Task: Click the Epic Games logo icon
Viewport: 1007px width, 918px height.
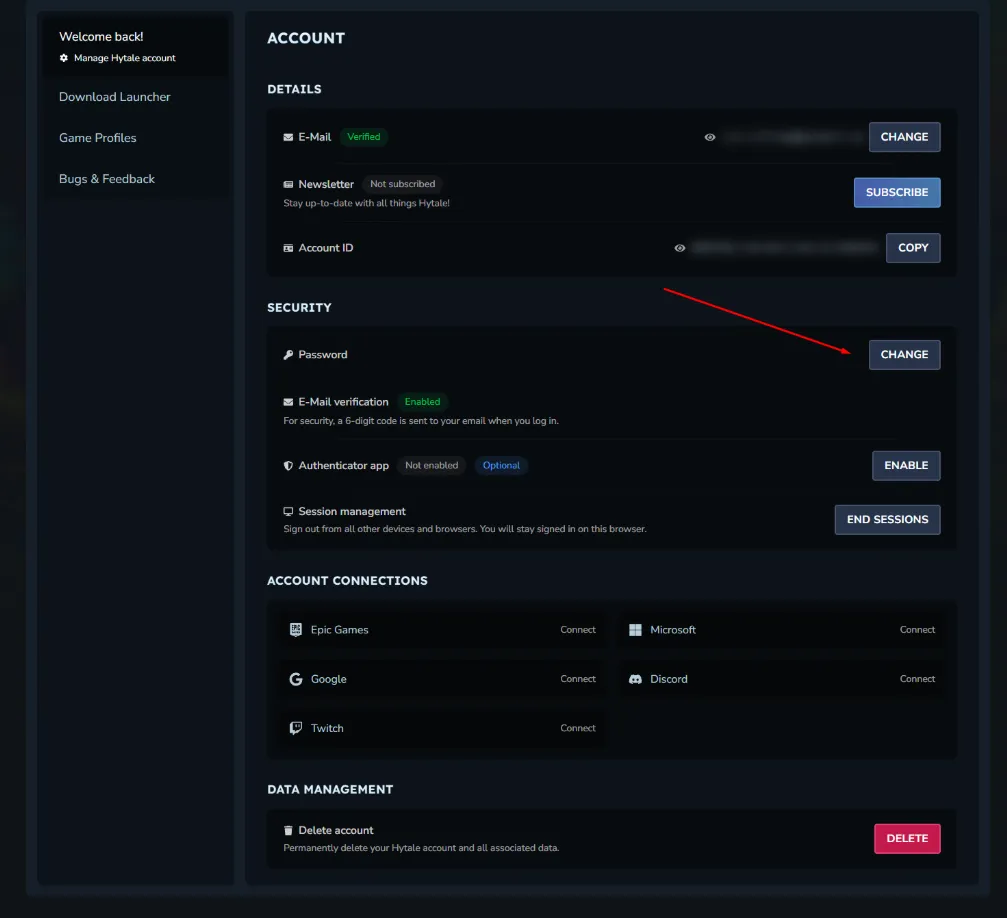Action: tap(296, 630)
